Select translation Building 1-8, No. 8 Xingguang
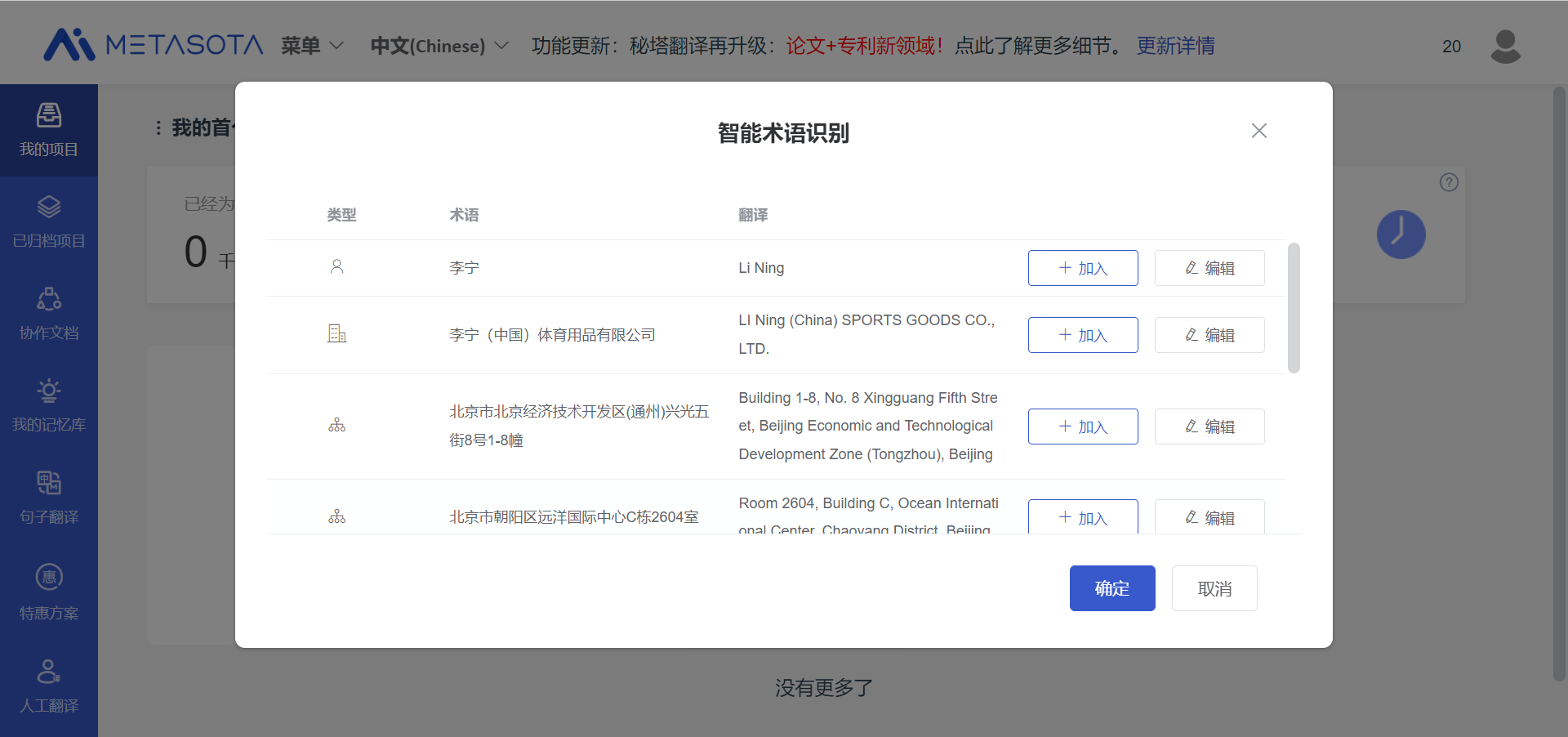 pyautogui.click(x=868, y=426)
